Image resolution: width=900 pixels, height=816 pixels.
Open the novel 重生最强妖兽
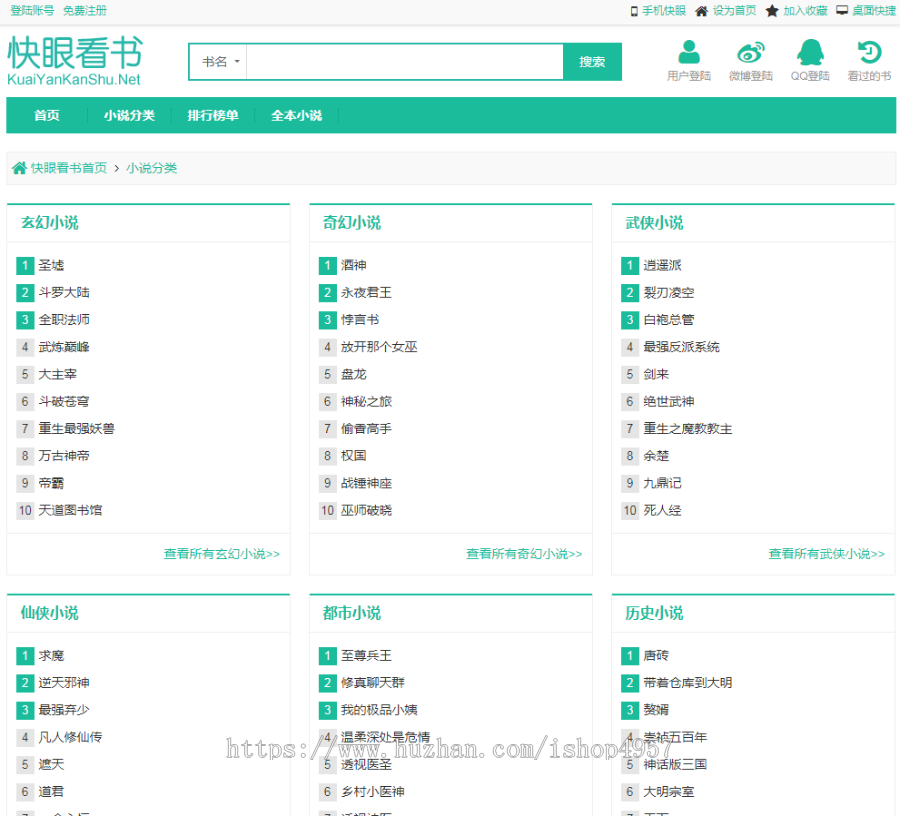point(76,429)
